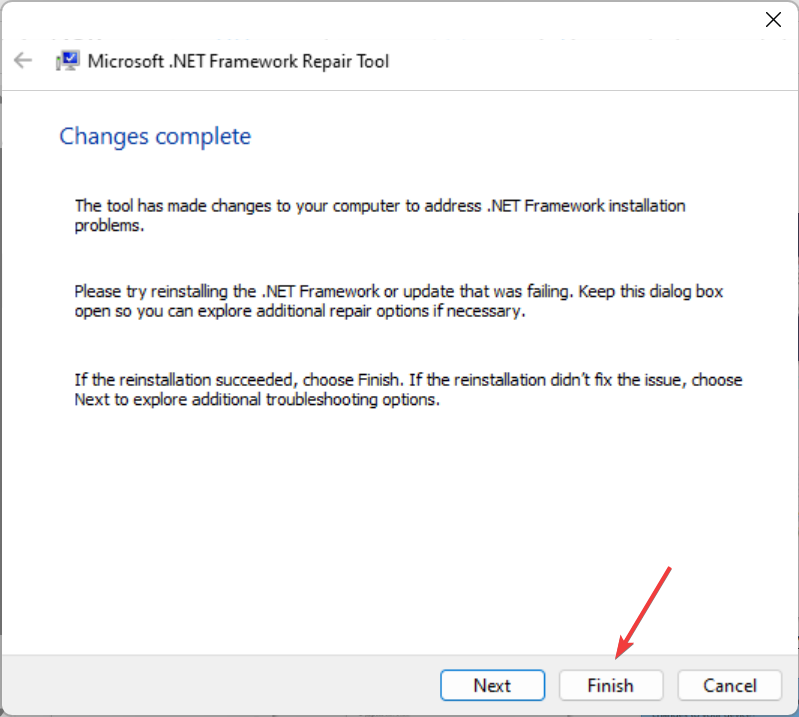
Task: Click 'choose Finish' text in the last paragraph
Action: [x=351, y=380]
